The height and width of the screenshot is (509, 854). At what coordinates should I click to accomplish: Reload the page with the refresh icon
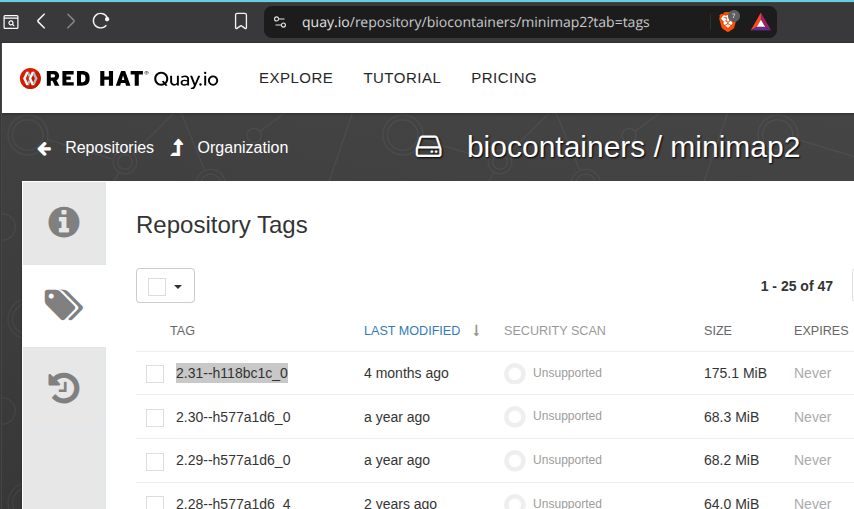click(101, 21)
